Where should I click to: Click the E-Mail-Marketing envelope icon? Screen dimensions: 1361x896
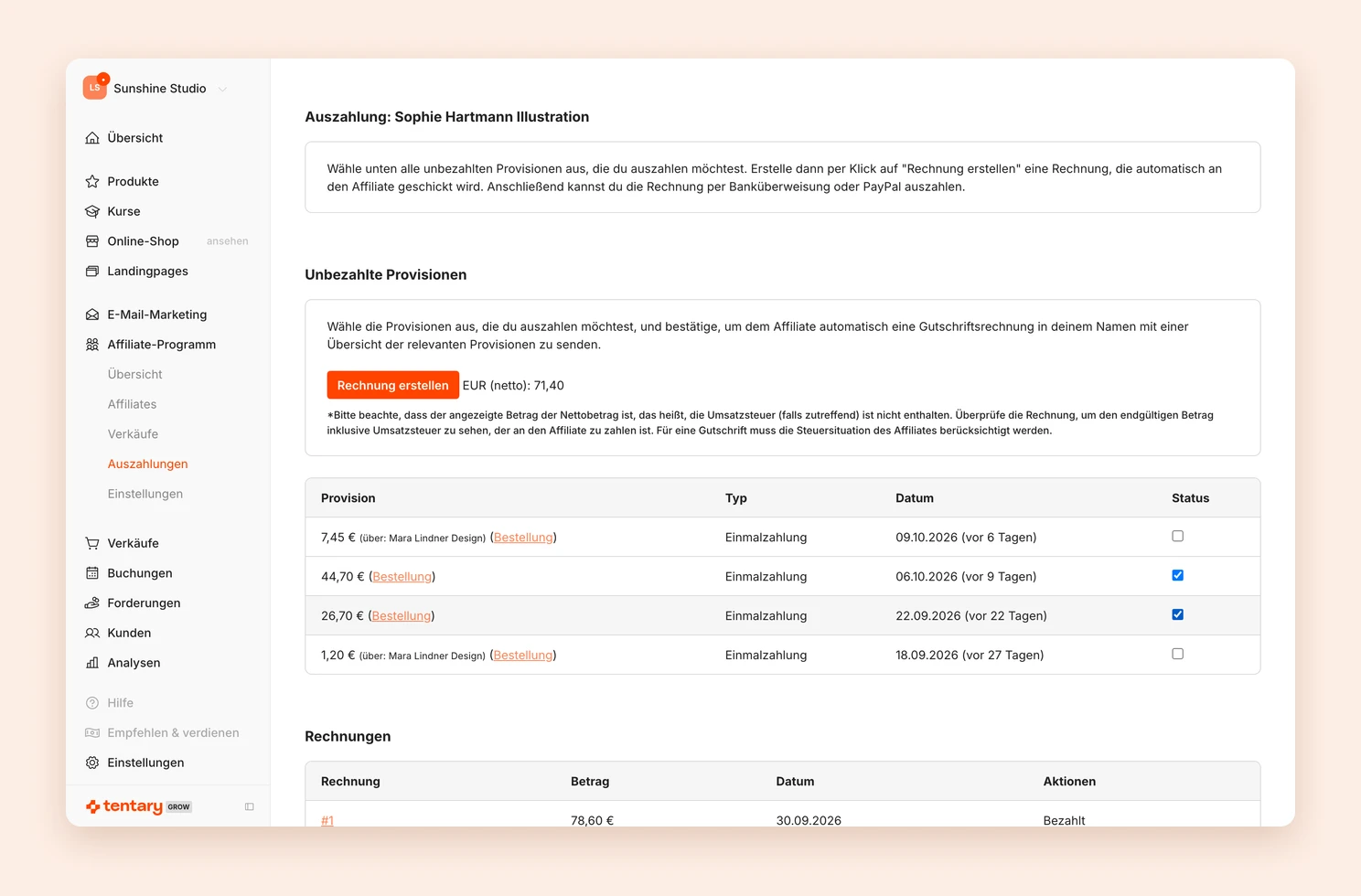[x=92, y=315]
